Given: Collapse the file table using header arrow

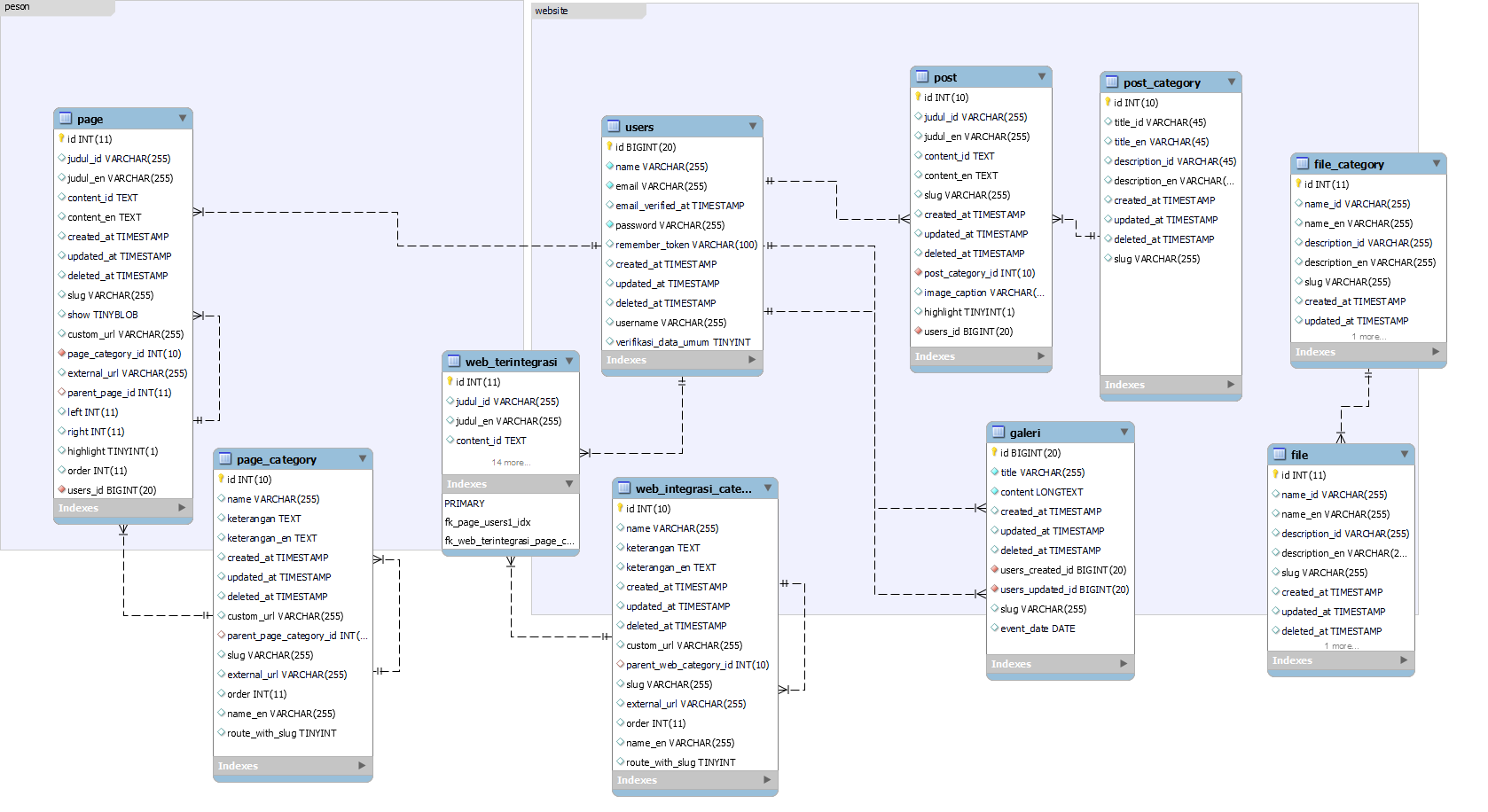Looking at the screenshot, I should 1404,455.
